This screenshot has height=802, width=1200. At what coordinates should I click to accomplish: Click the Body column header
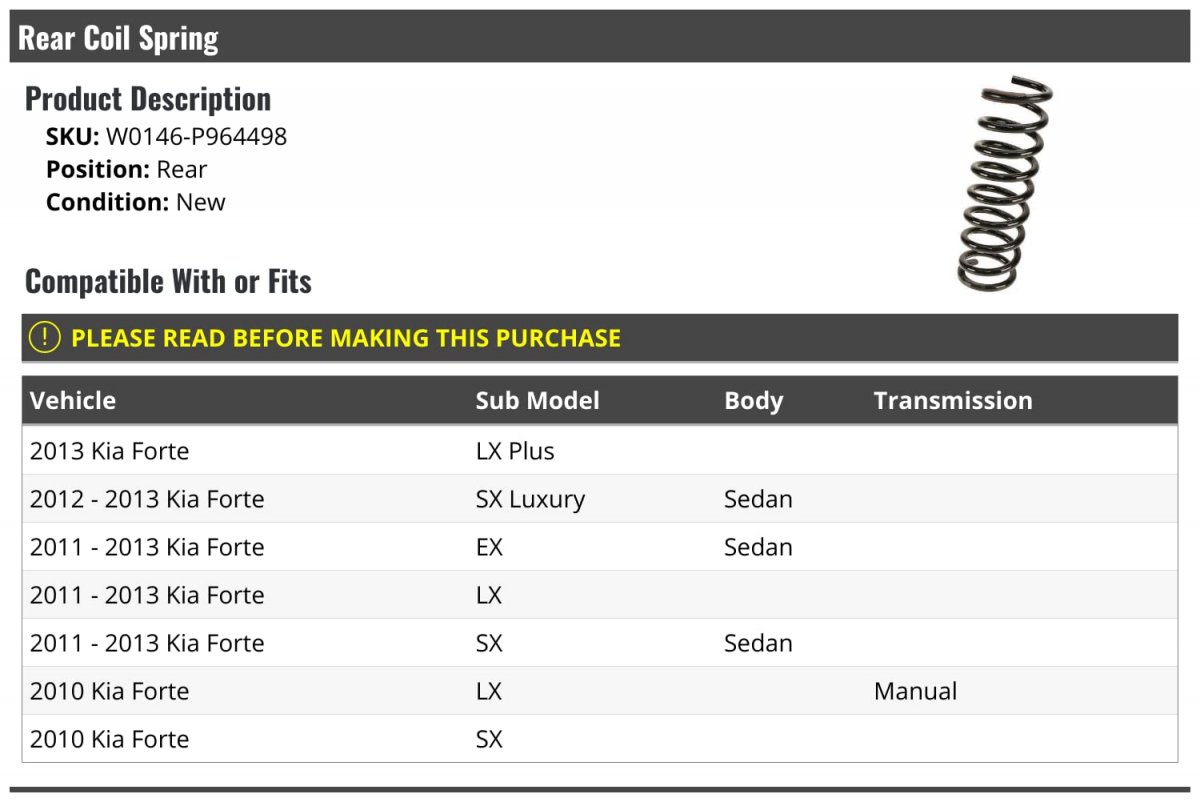(x=753, y=401)
